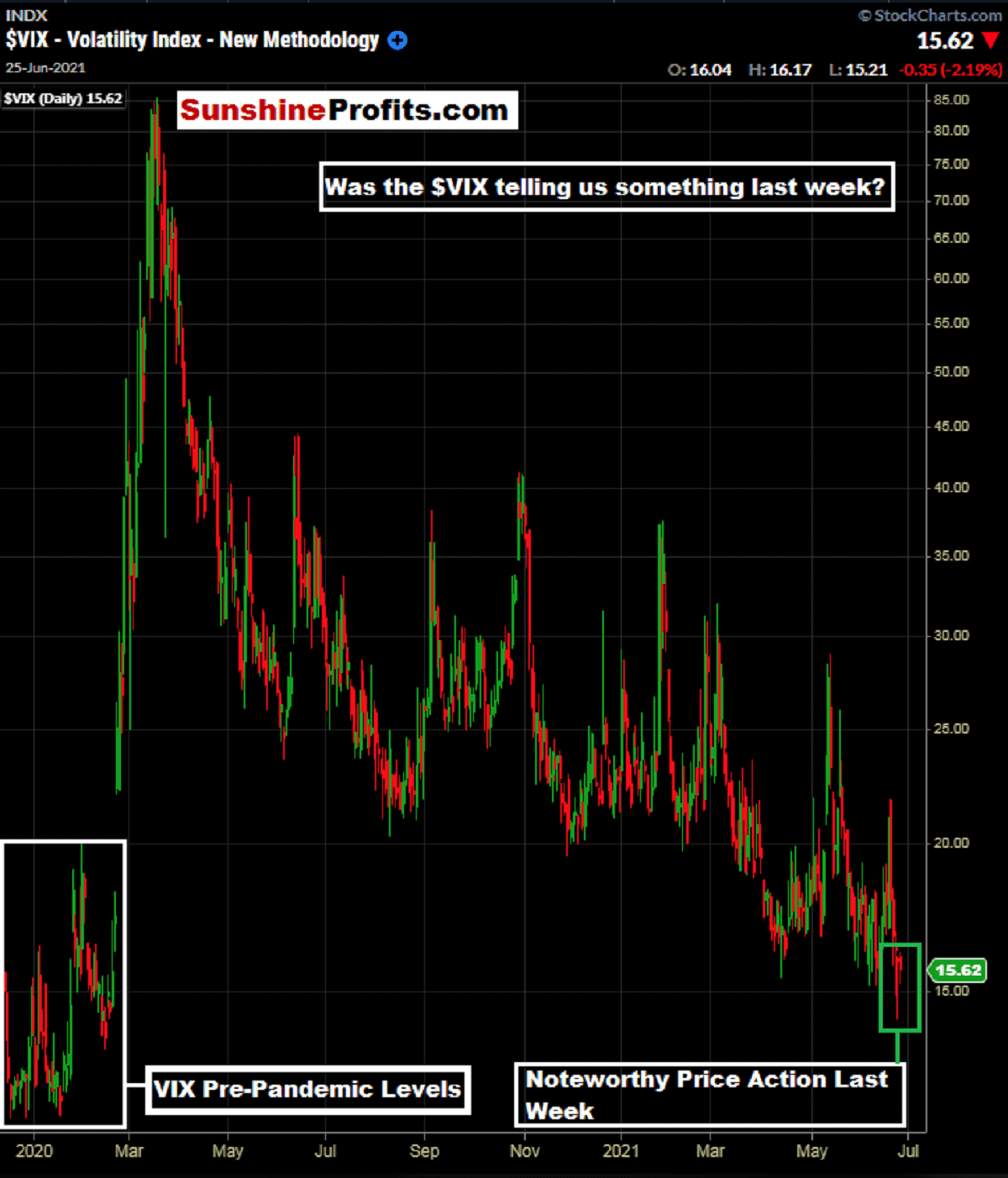Click the March 2020 spike peak near 85

pyautogui.click(x=155, y=103)
